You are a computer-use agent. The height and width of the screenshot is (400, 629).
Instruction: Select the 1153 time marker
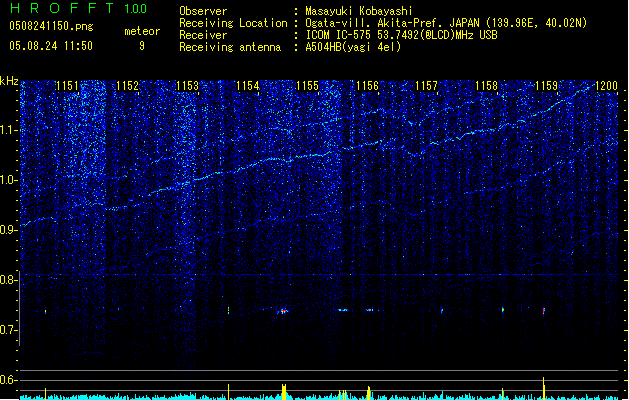187,87
